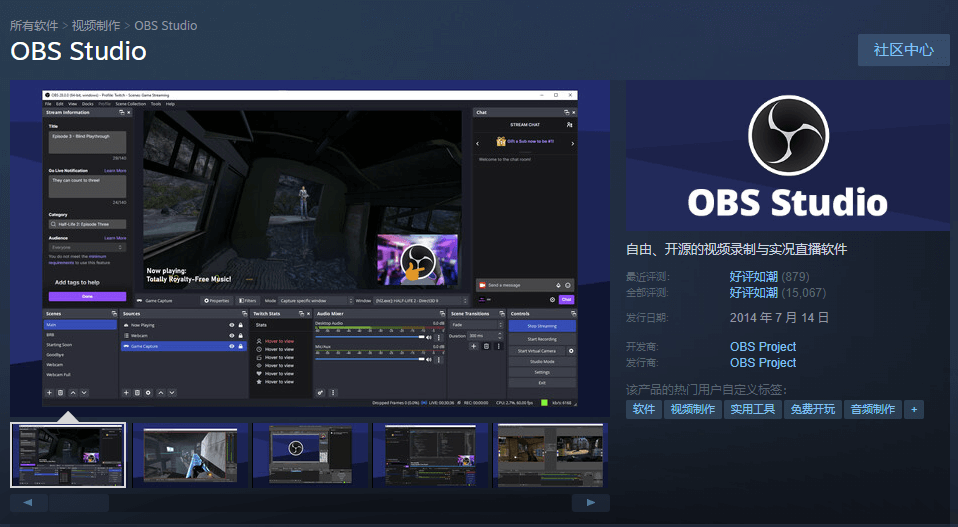Image resolution: width=958 pixels, height=527 pixels.
Task: Click the 社区中心 button
Action: point(904,50)
